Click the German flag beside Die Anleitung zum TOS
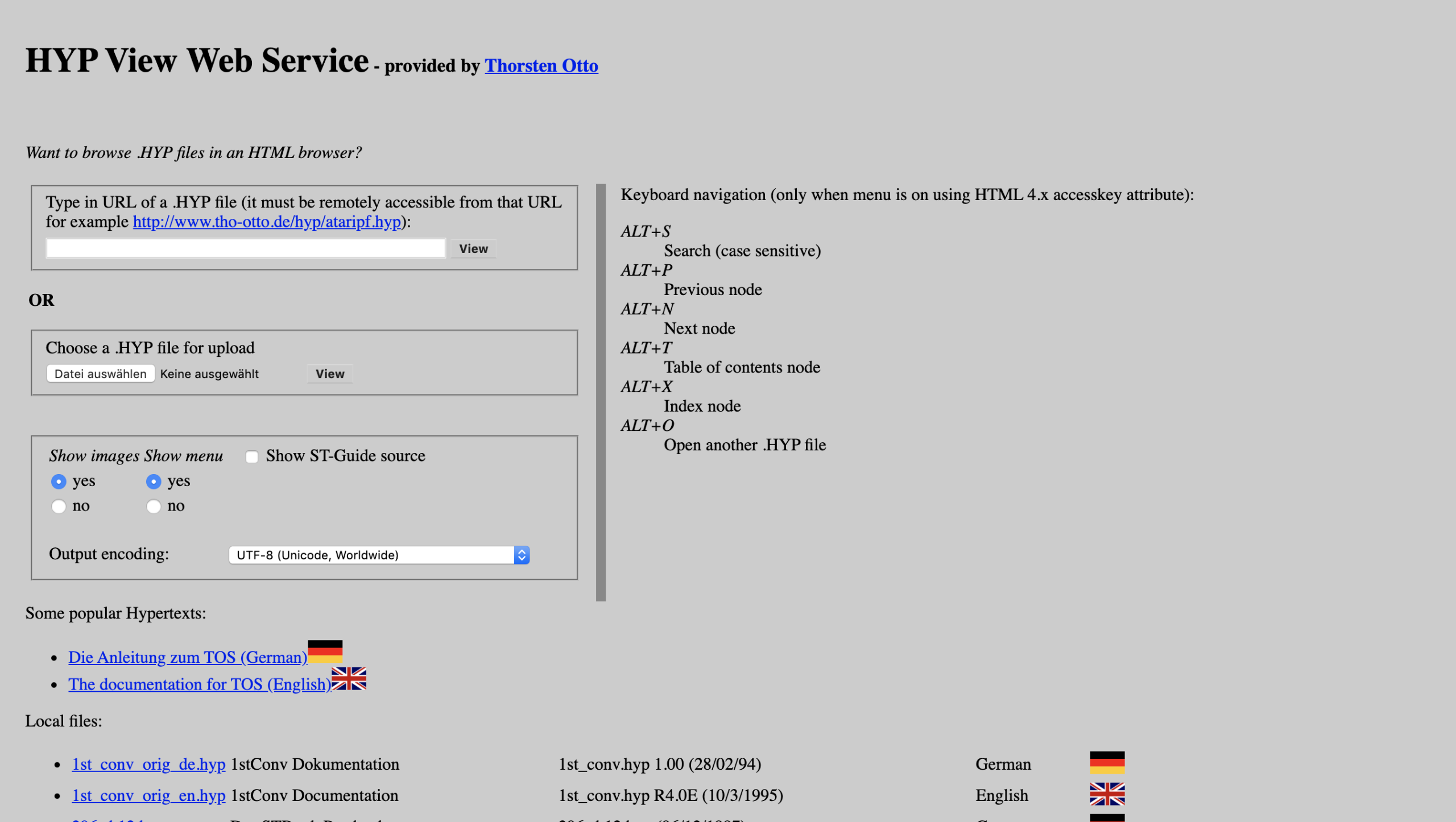Image resolution: width=1456 pixels, height=822 pixels. pyautogui.click(x=325, y=651)
